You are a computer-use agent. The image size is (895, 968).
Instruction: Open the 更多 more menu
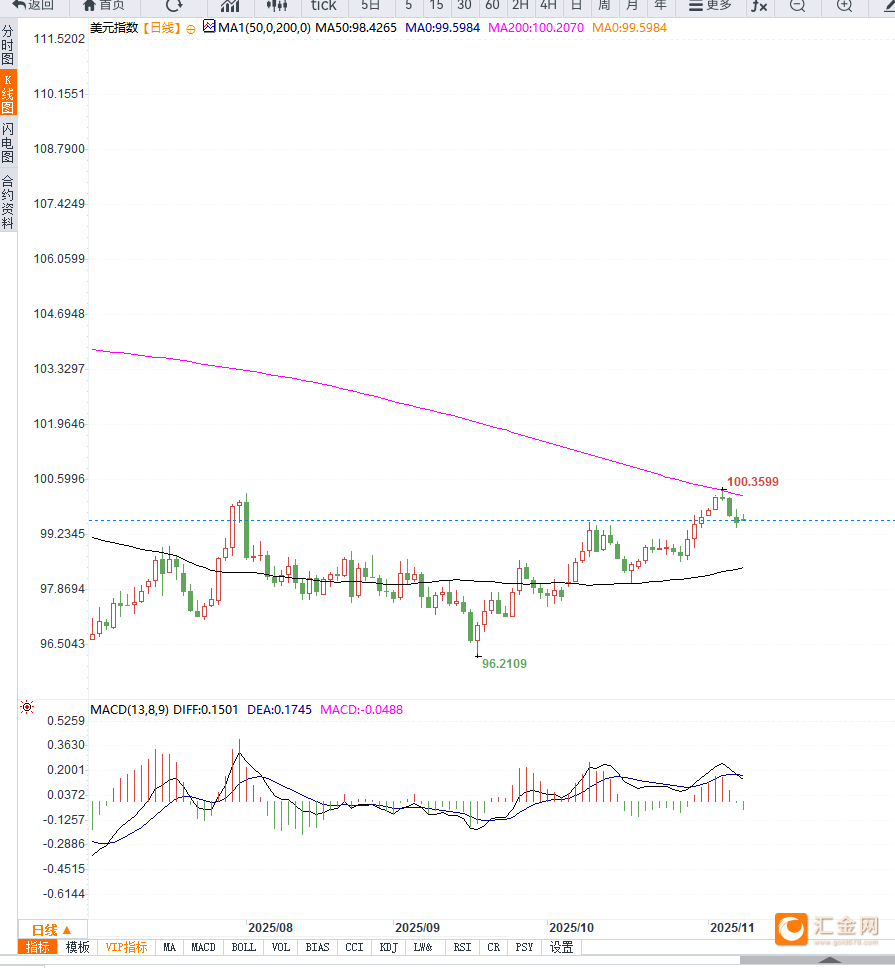(x=710, y=6)
